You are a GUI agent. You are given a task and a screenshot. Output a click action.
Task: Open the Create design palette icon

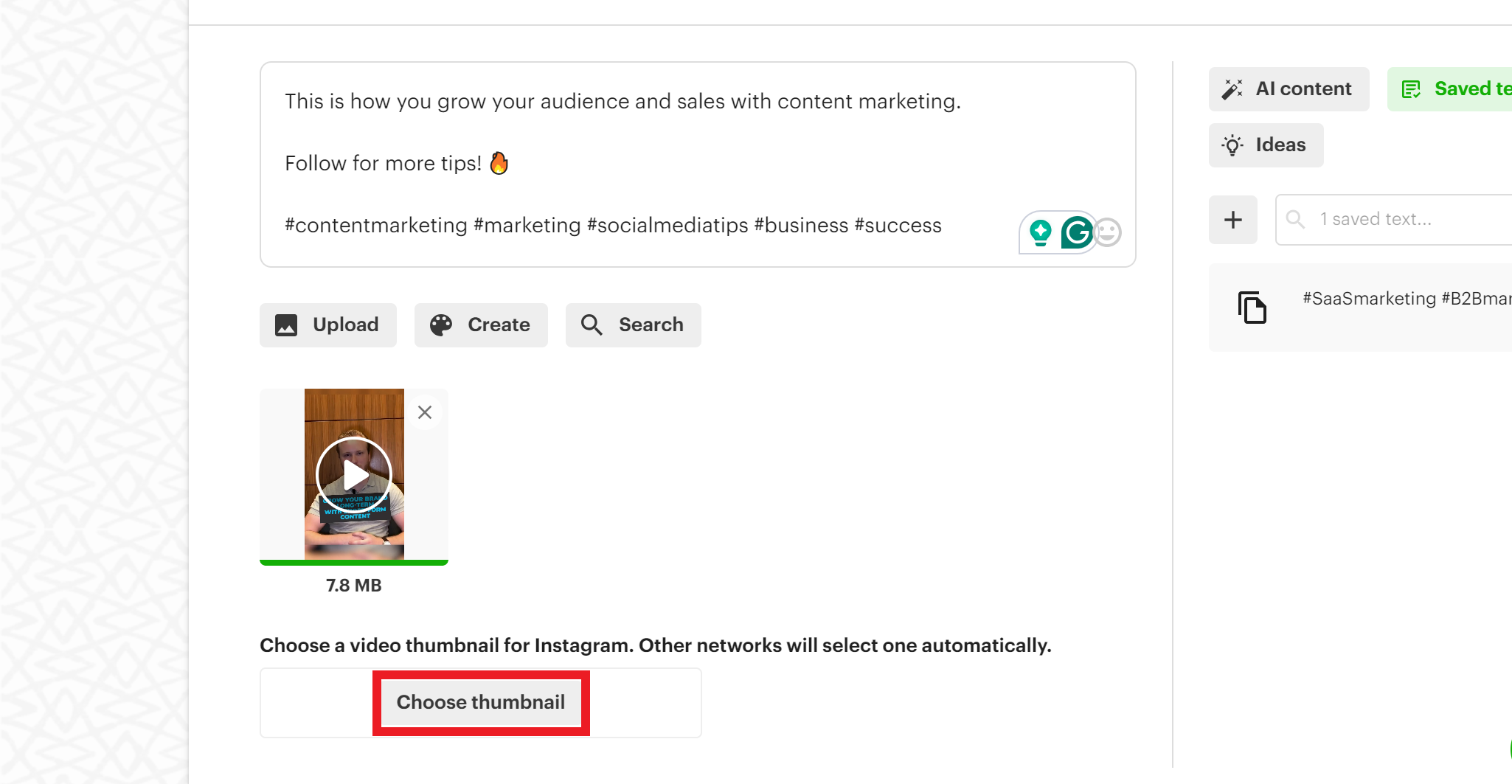pos(441,325)
